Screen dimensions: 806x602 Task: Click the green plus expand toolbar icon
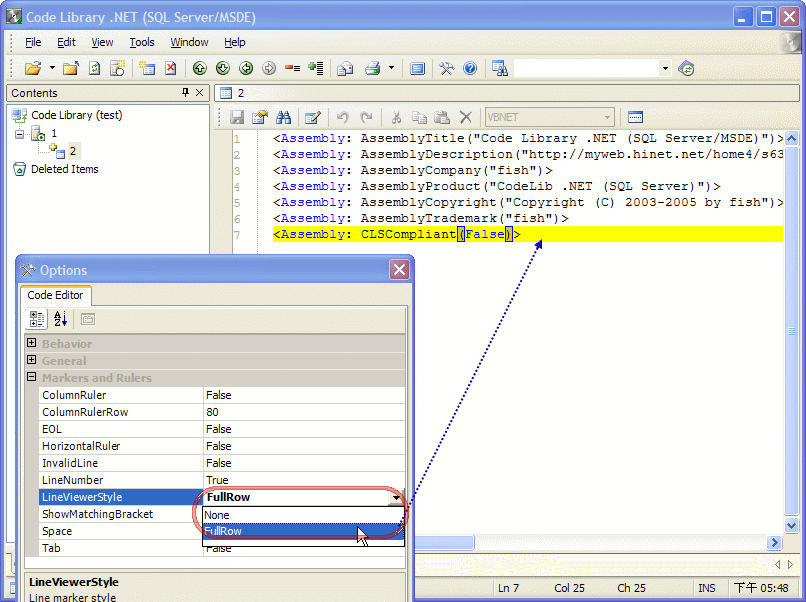(x=316, y=68)
